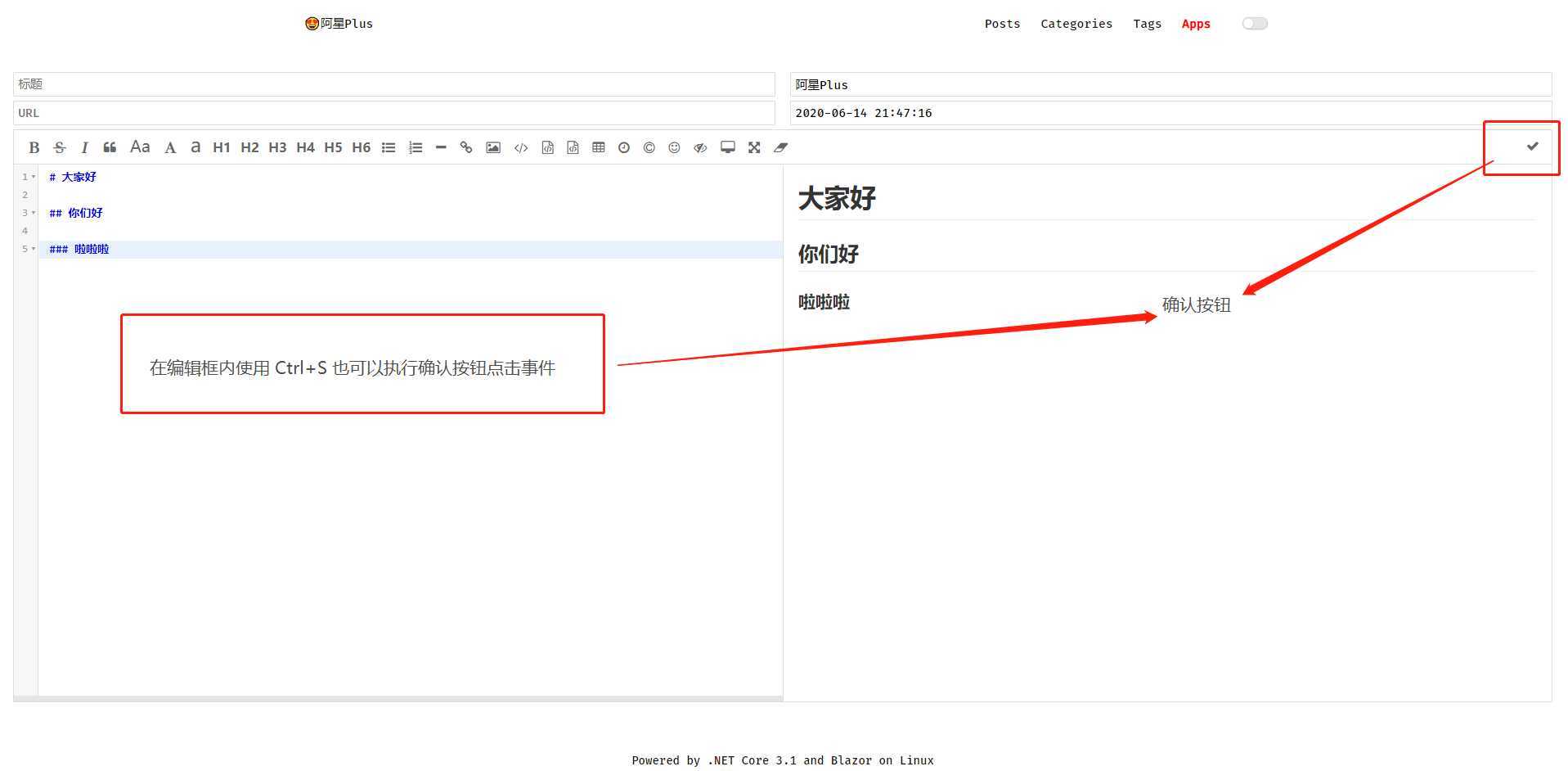The image size is (1568, 771).
Task: Open the Tags page
Action: point(1147,24)
